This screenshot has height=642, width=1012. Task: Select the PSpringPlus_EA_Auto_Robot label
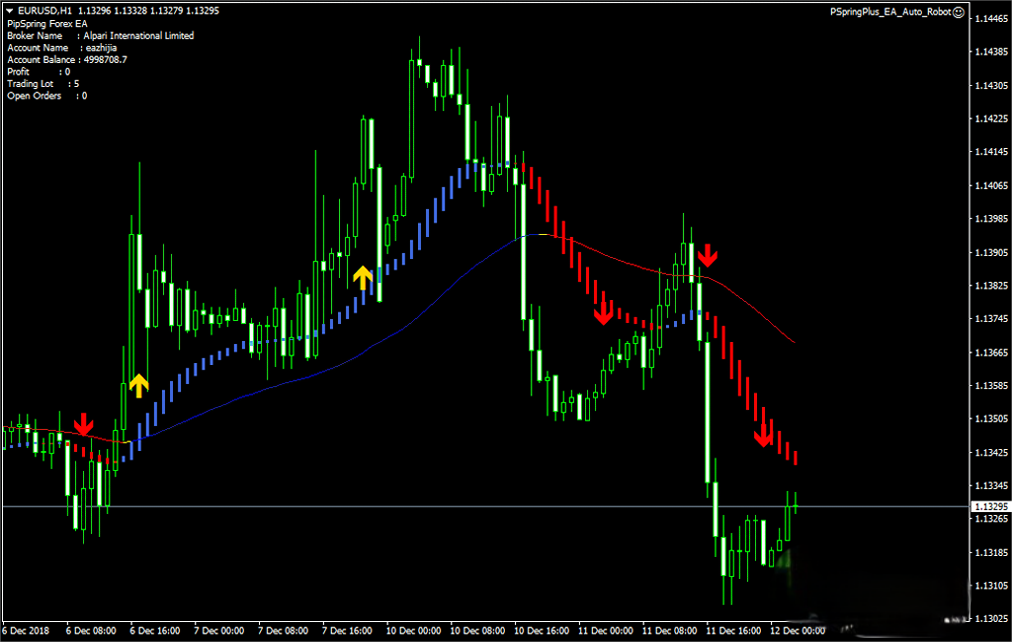coord(891,12)
